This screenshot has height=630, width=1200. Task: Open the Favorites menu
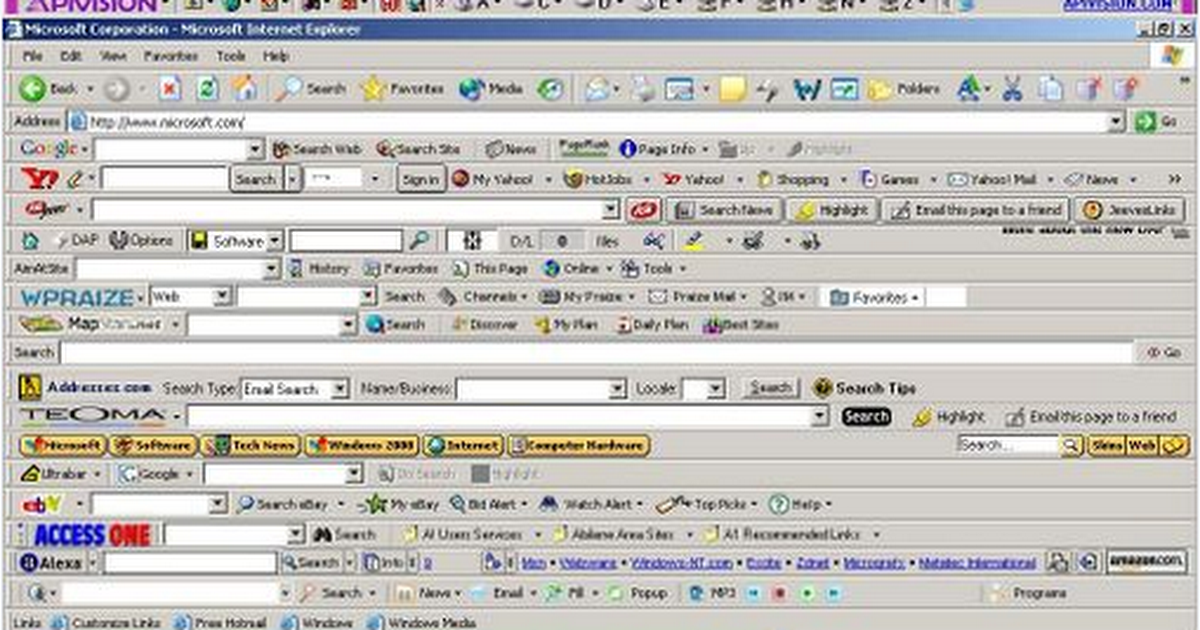tap(170, 57)
